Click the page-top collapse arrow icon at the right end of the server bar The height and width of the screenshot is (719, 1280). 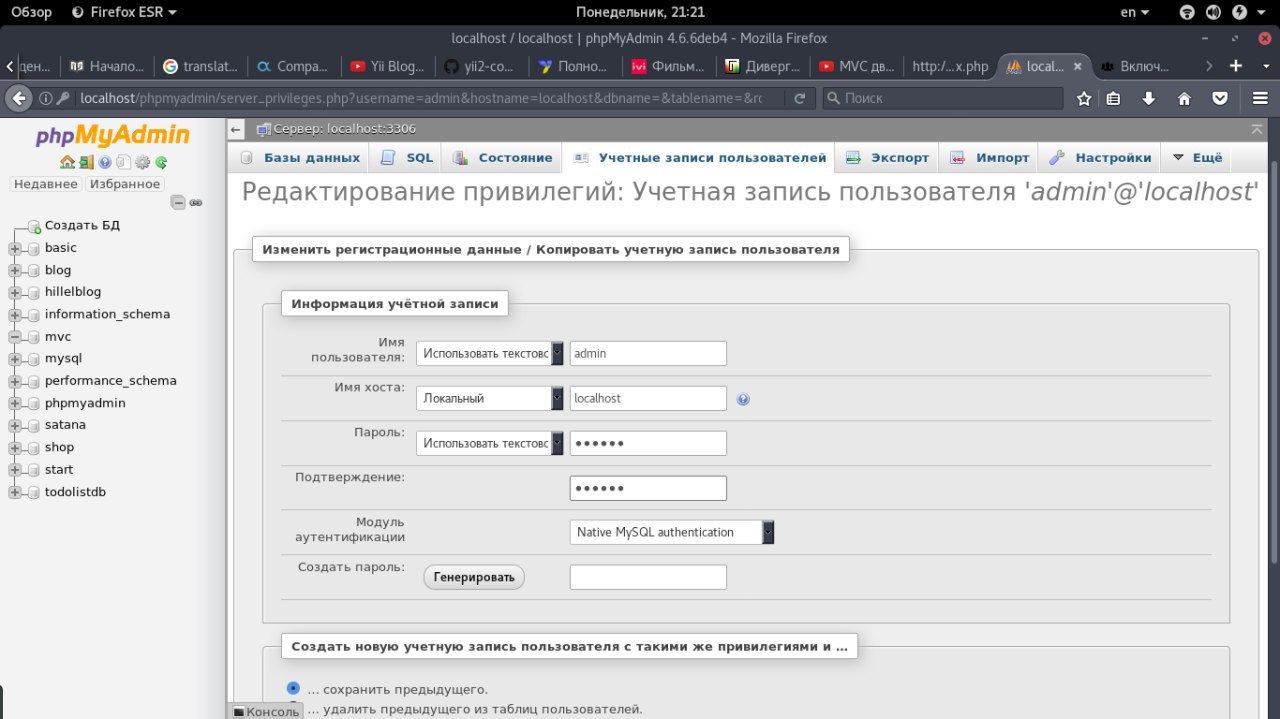[1257, 129]
